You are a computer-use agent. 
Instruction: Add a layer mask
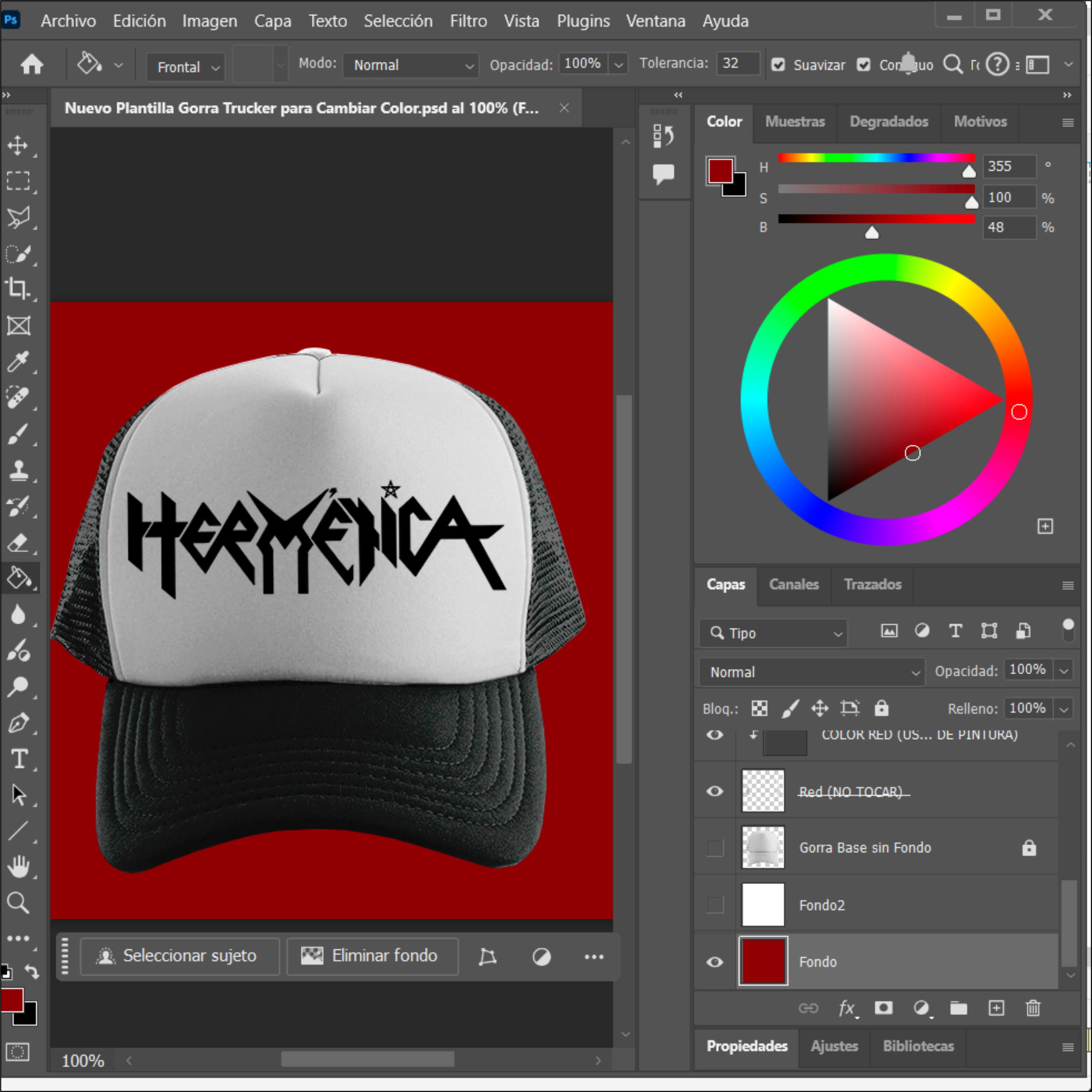[x=883, y=1008]
